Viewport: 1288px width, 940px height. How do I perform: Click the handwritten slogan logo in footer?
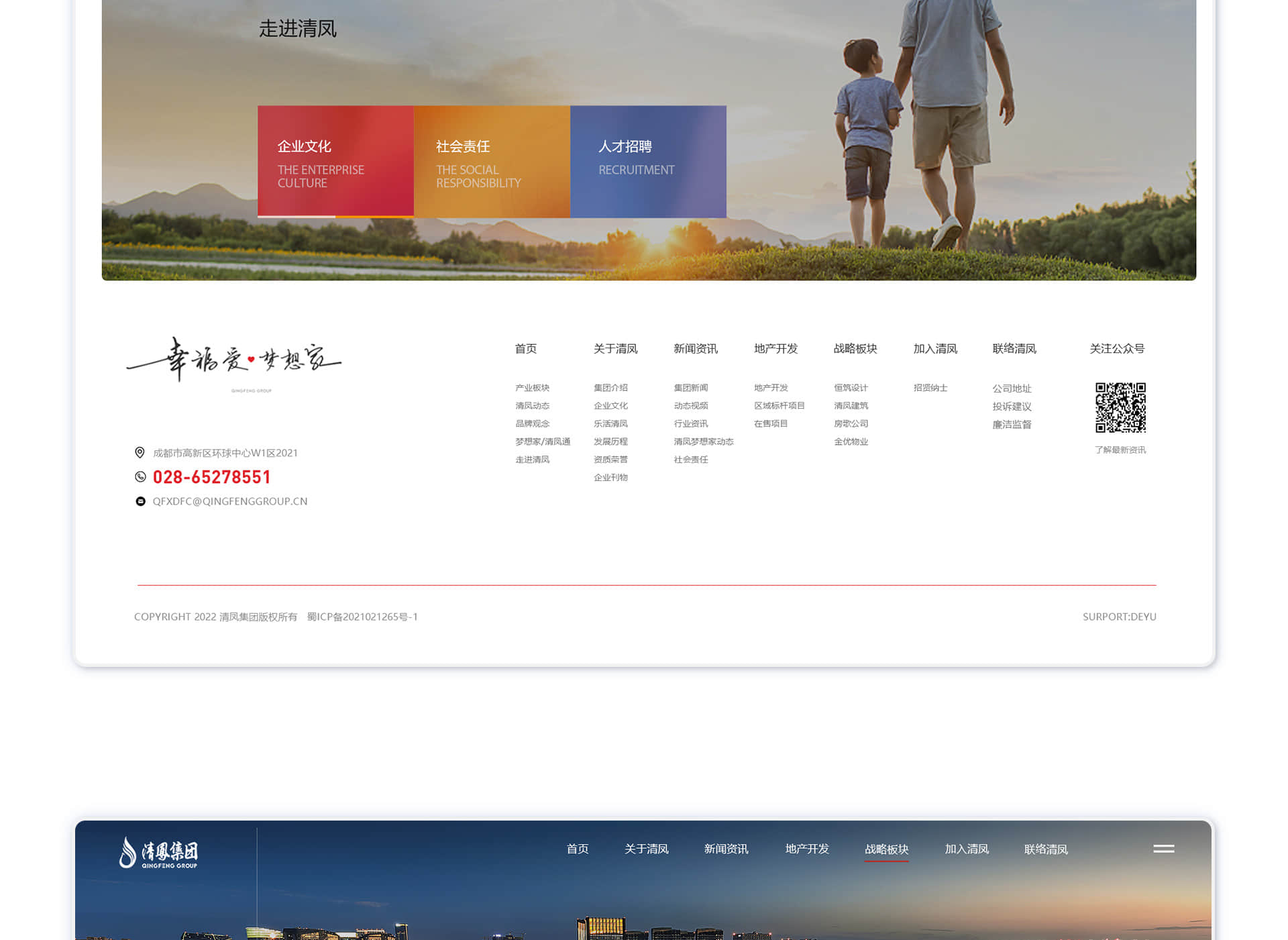234,362
